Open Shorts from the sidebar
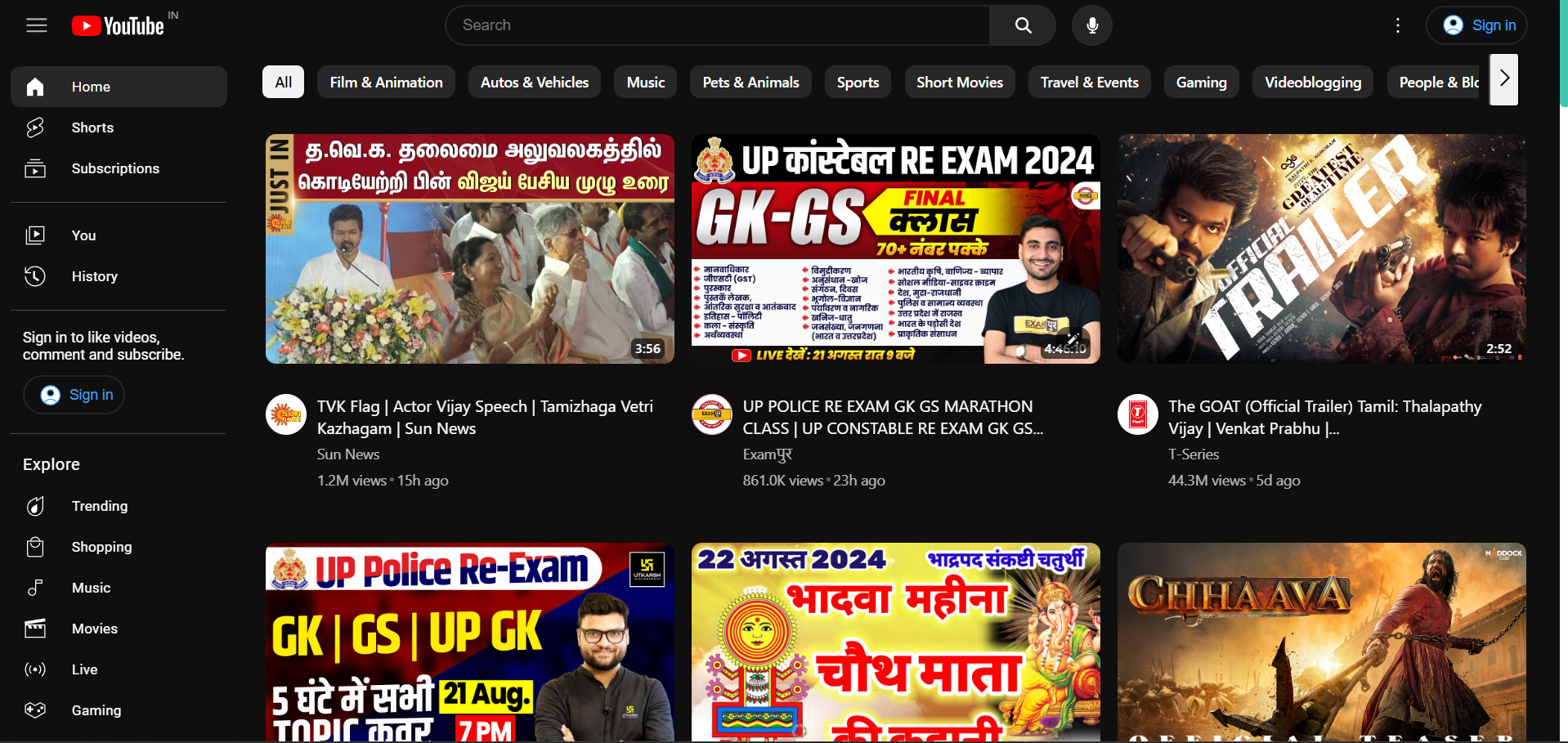1568x743 pixels. pos(119,128)
